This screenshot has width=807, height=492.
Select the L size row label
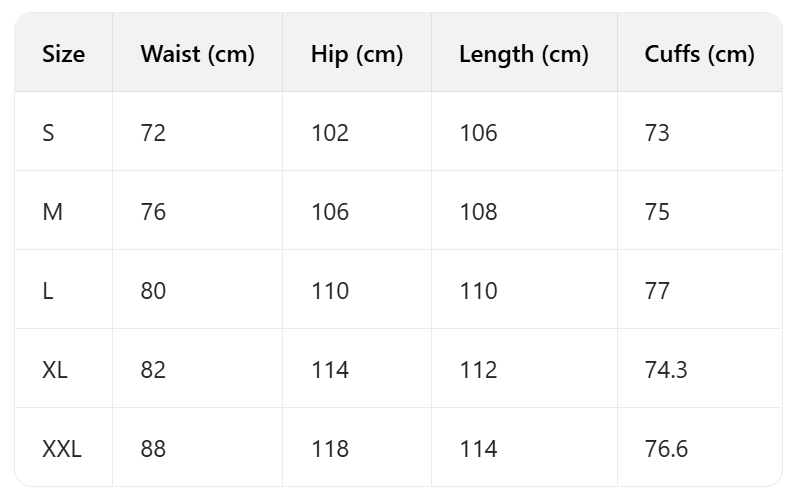(48, 291)
